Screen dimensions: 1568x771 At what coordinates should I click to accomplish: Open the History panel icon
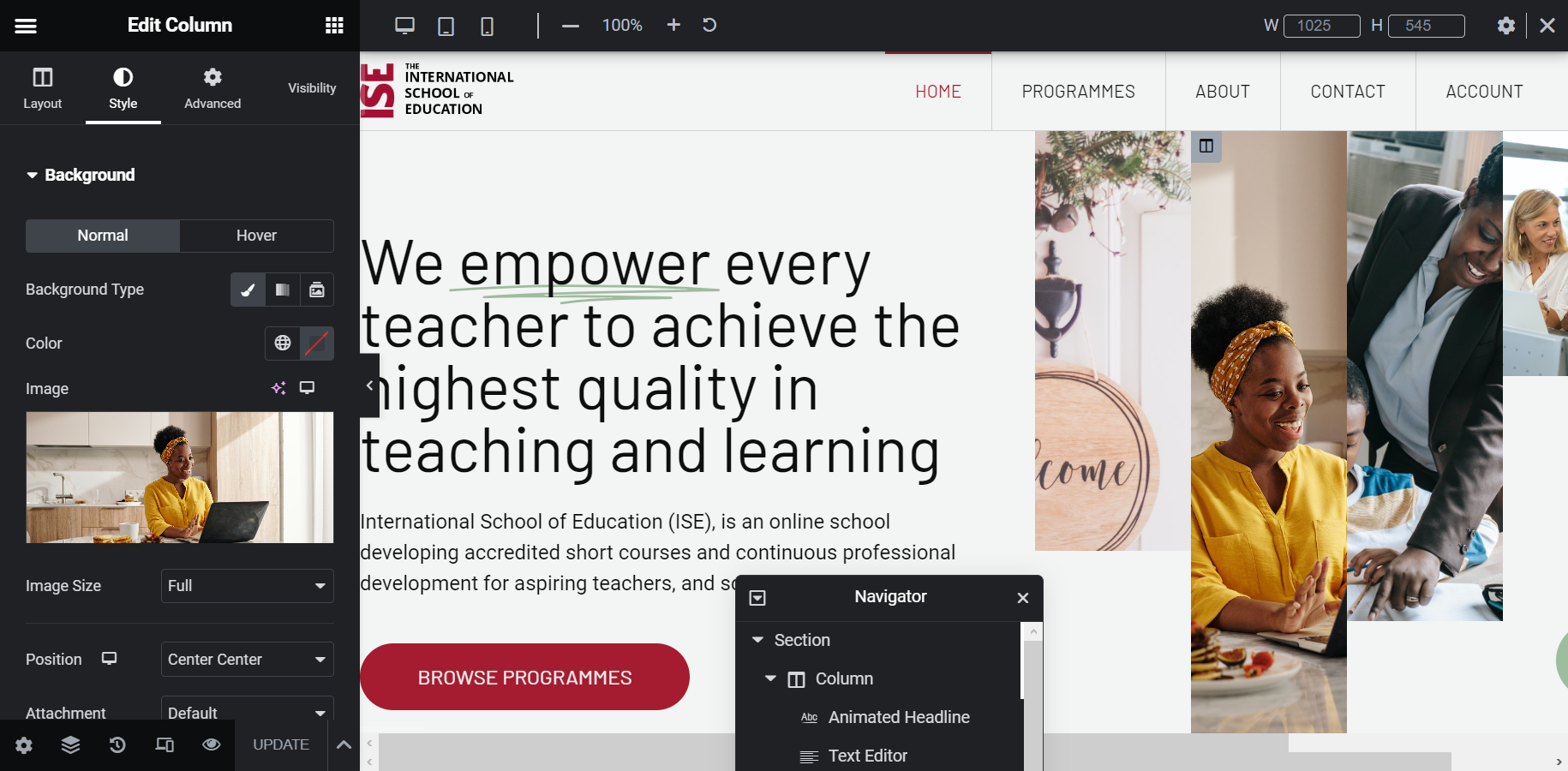[117, 744]
